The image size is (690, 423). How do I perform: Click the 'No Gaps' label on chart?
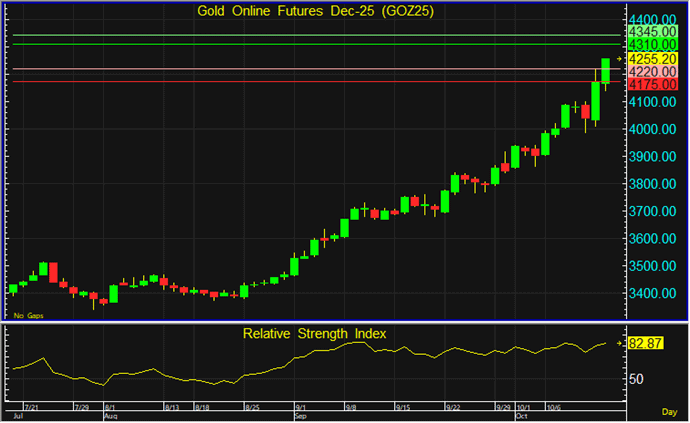click(27, 314)
